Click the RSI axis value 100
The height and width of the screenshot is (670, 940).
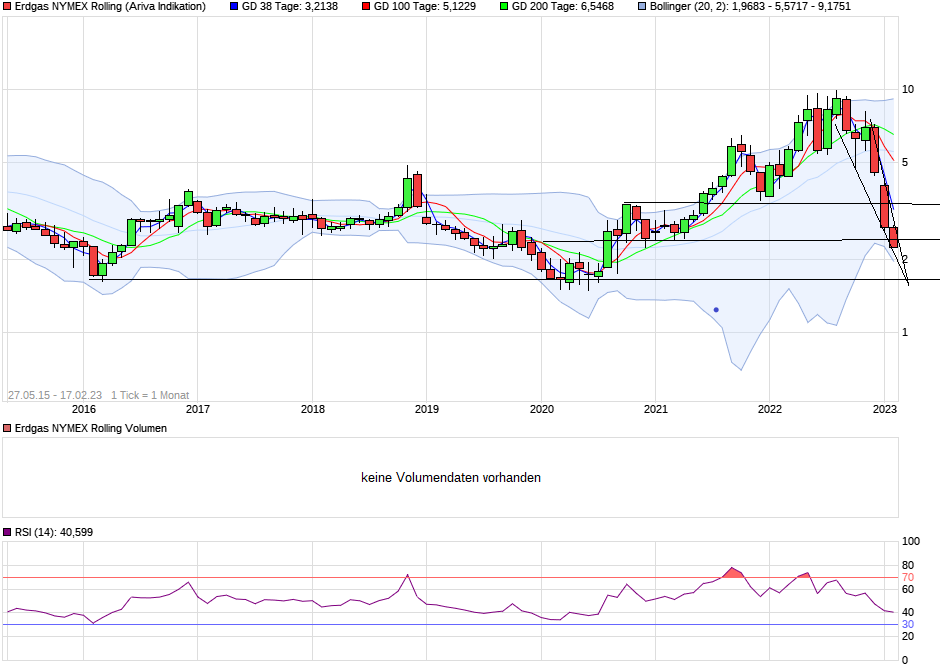tap(911, 541)
